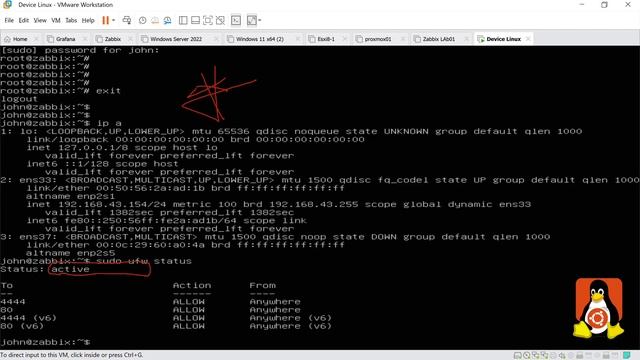This screenshot has height=360, width=640.
Task: Close the proxmox01 tab
Action: [403, 39]
